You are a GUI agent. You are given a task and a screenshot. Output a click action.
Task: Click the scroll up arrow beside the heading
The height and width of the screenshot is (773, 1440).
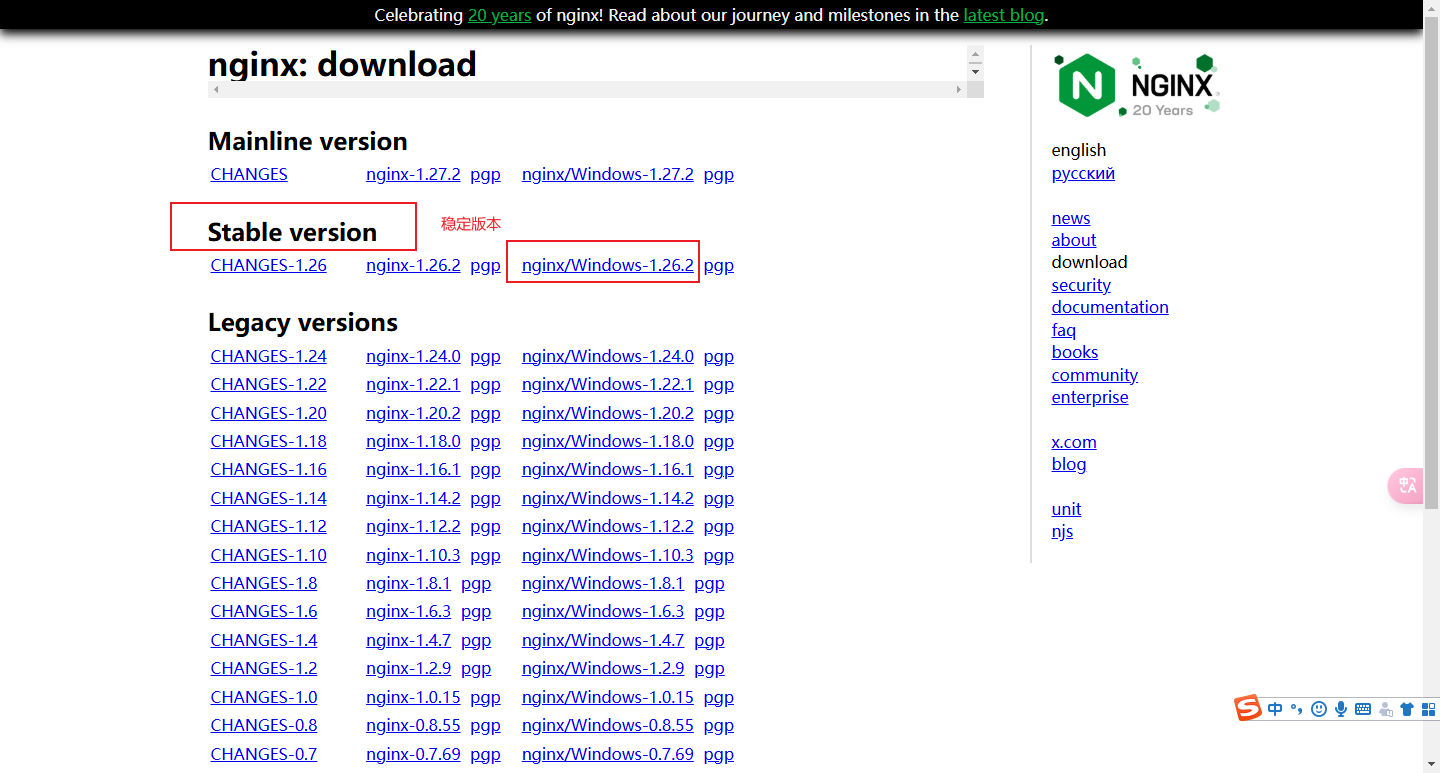tap(975, 54)
